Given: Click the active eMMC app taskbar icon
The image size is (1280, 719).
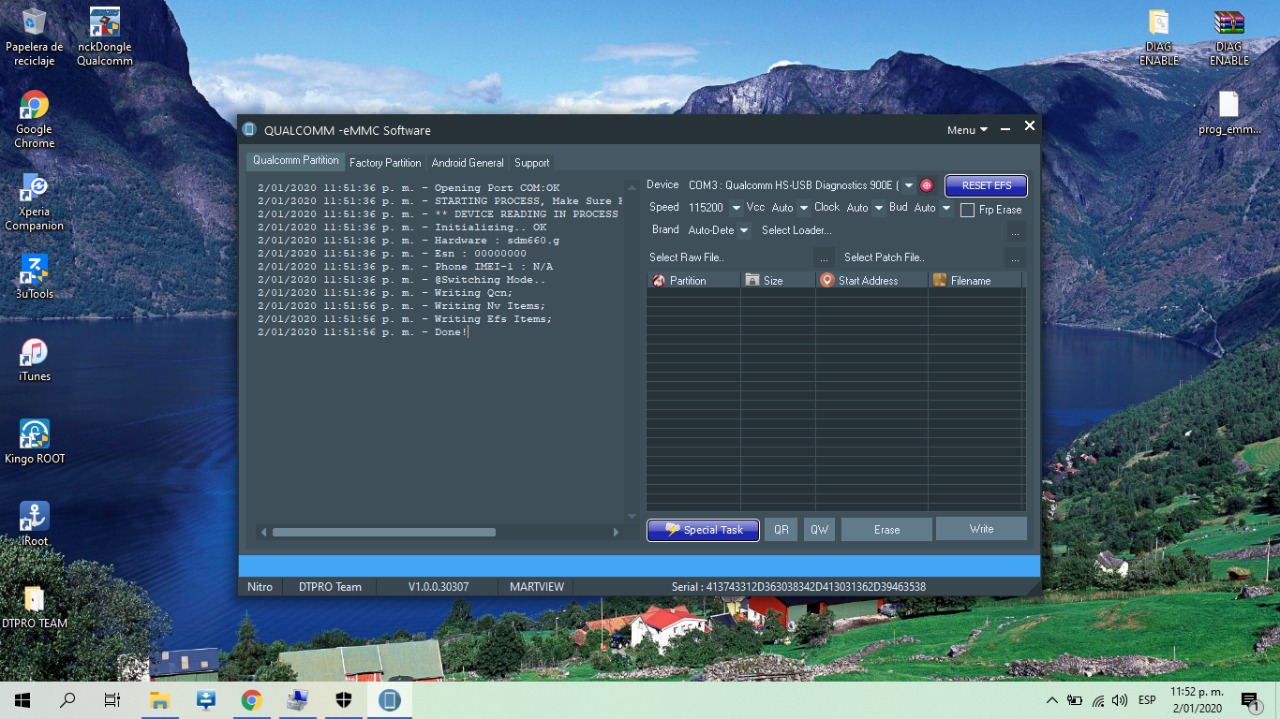Looking at the screenshot, I should point(389,700).
